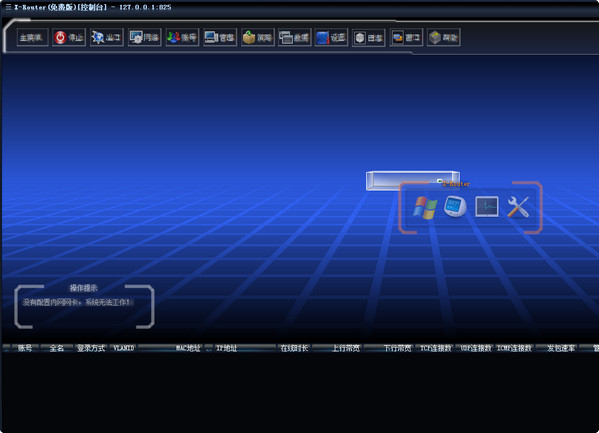Click the Windows logo icon in X-Router panel
599x433 pixels.
(425, 208)
